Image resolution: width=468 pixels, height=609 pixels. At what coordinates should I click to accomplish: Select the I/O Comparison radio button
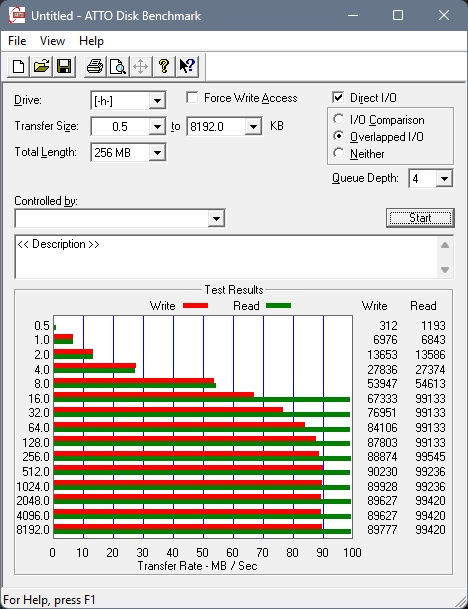tap(338, 119)
